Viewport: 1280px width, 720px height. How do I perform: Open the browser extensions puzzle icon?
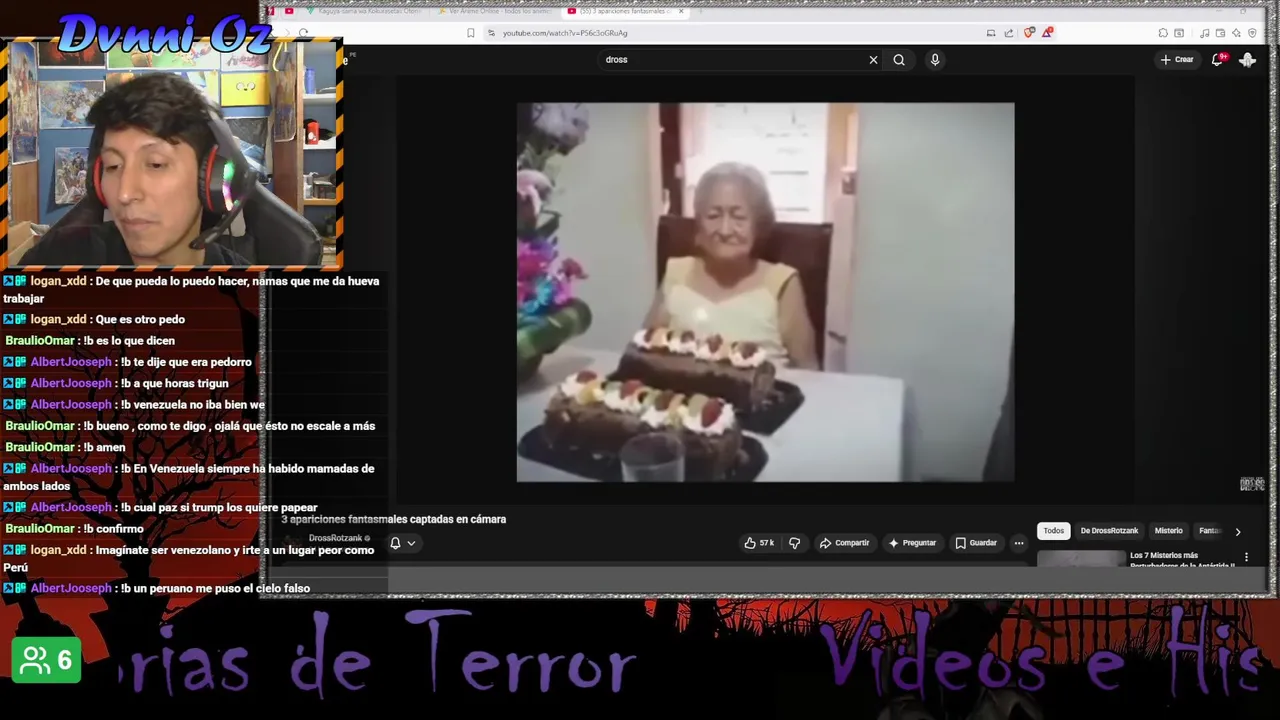coord(1163,33)
